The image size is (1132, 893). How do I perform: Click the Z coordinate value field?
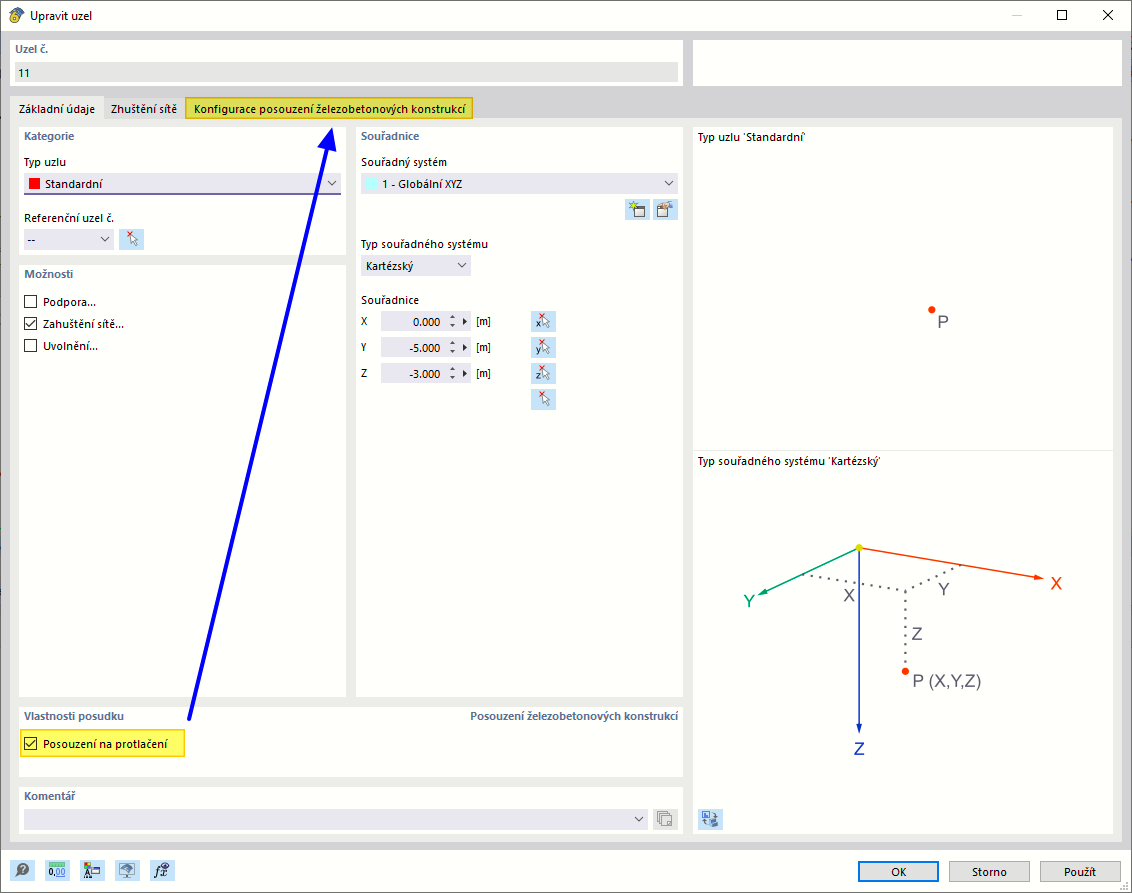(x=413, y=373)
